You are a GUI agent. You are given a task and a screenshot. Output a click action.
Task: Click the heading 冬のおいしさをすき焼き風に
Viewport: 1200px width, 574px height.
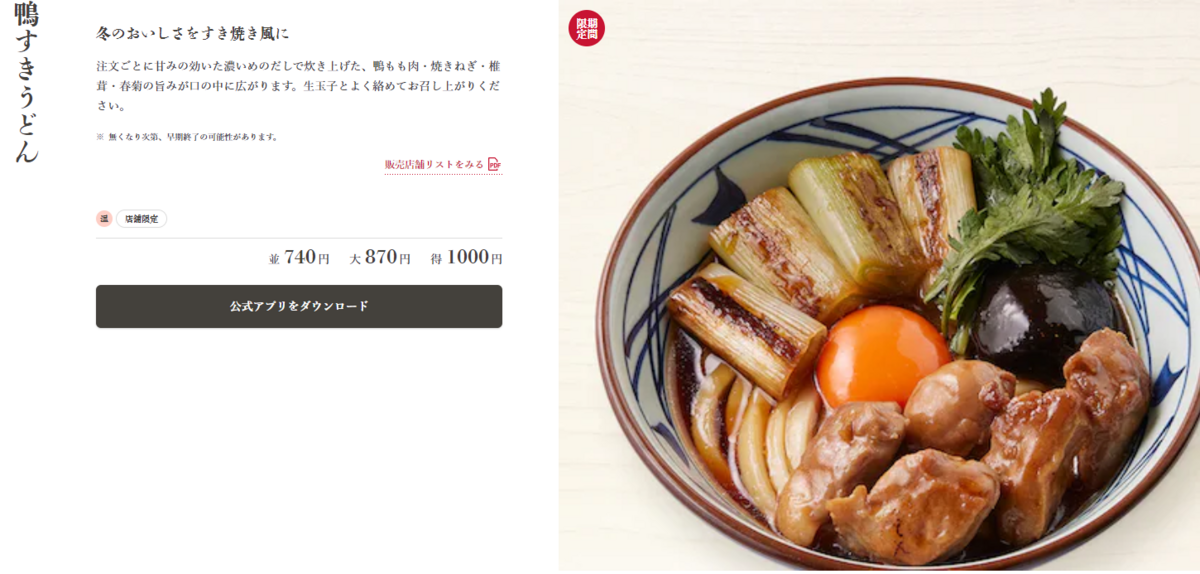click(x=192, y=34)
